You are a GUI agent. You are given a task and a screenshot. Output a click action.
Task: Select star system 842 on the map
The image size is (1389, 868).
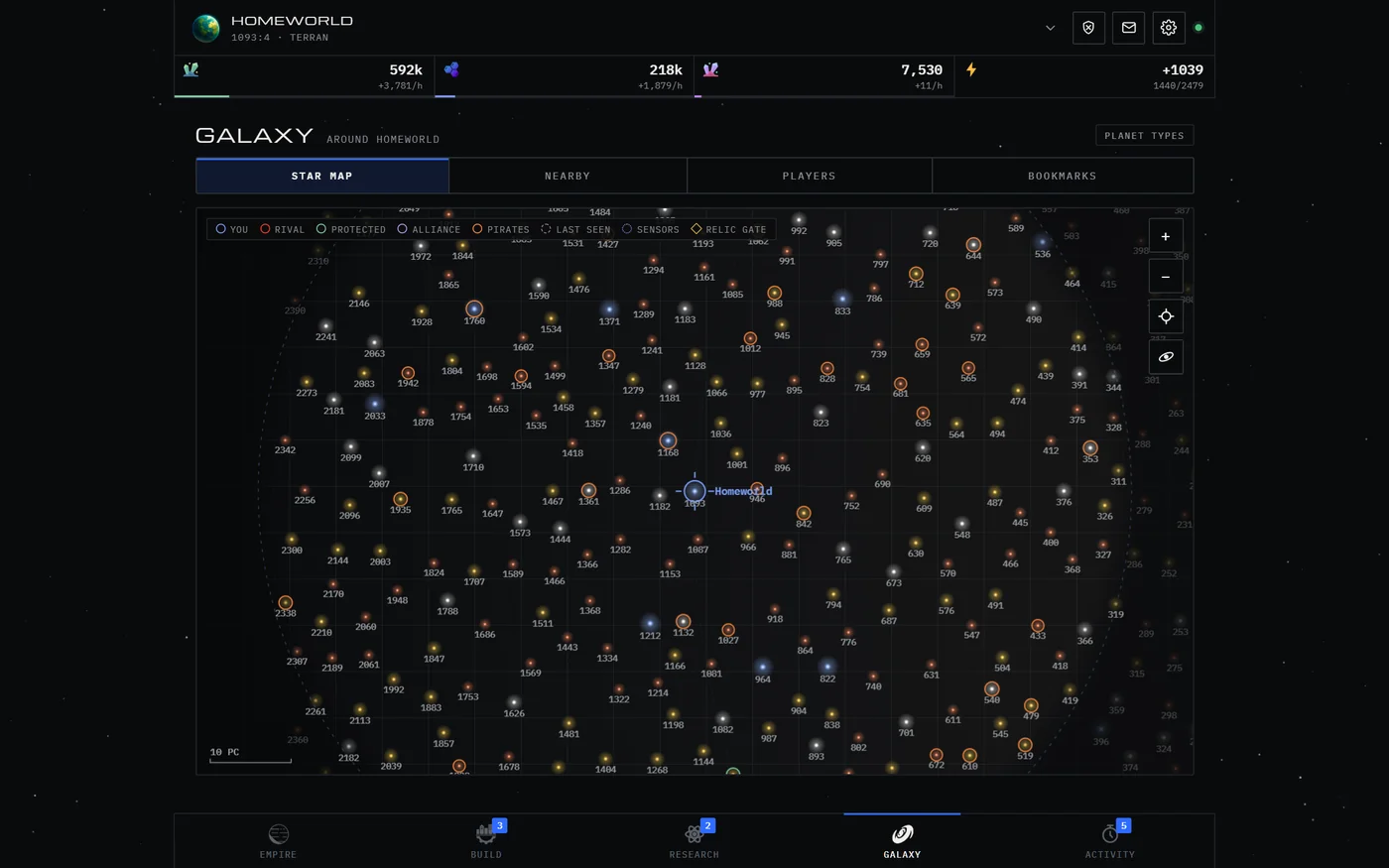804,514
